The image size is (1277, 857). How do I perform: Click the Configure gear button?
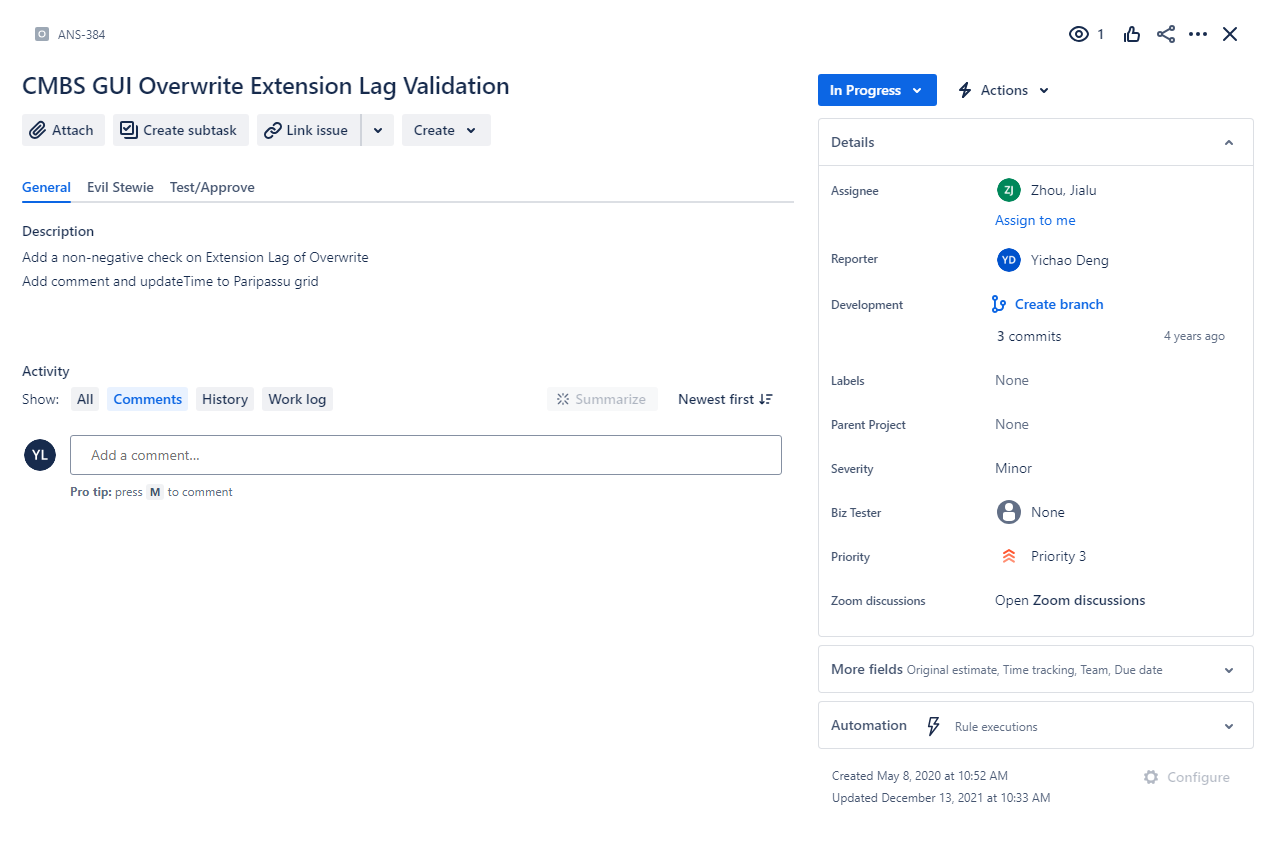point(1187,777)
